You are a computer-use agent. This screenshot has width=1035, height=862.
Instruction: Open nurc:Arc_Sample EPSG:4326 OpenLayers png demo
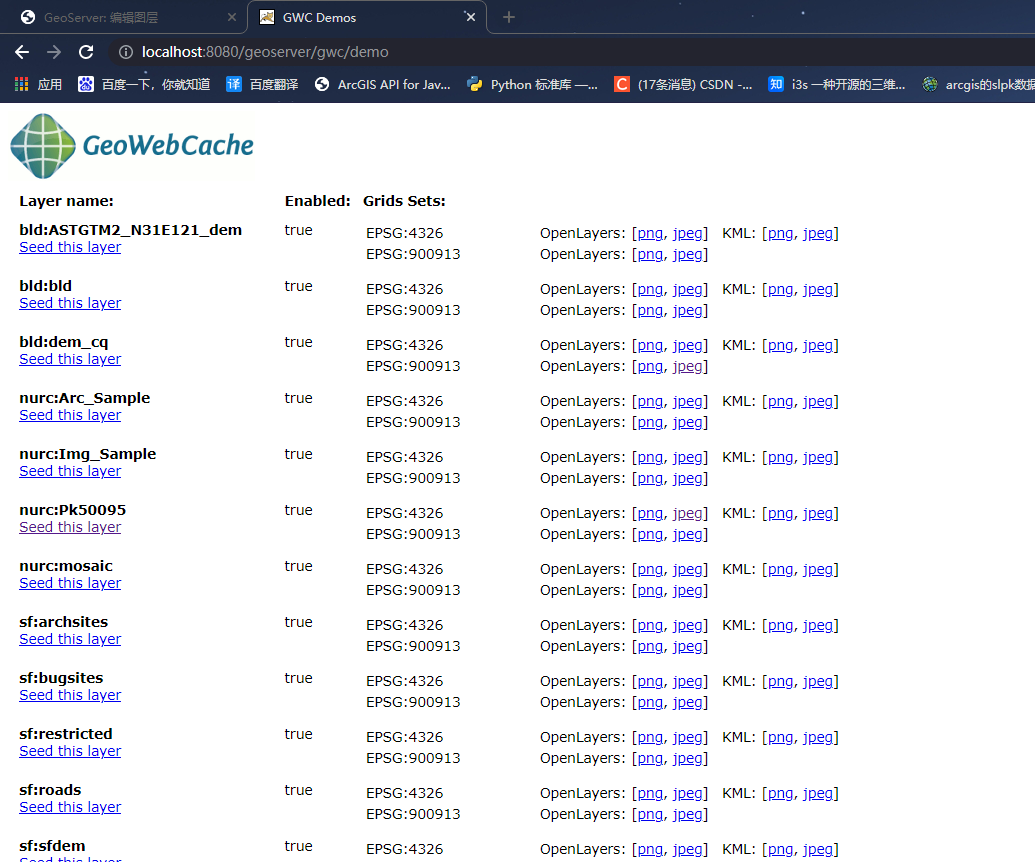[650, 402]
